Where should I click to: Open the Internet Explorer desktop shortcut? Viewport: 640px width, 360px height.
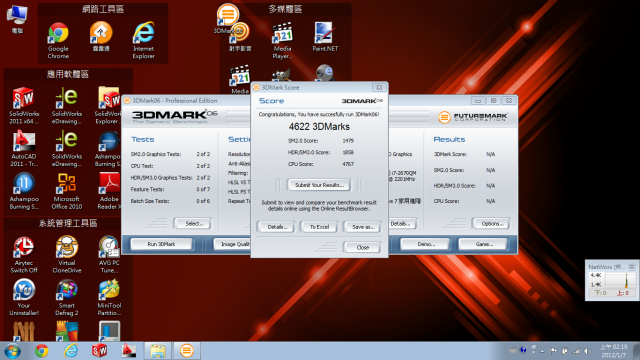click(x=143, y=40)
